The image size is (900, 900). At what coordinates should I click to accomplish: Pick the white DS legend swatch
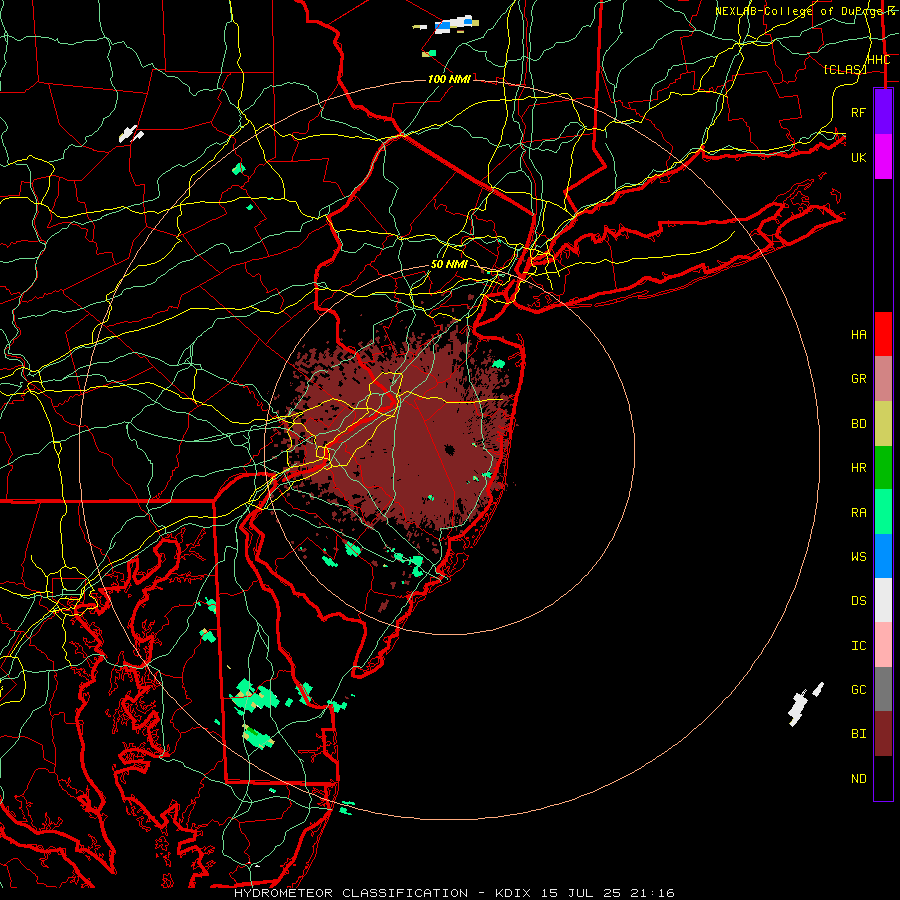(x=883, y=600)
